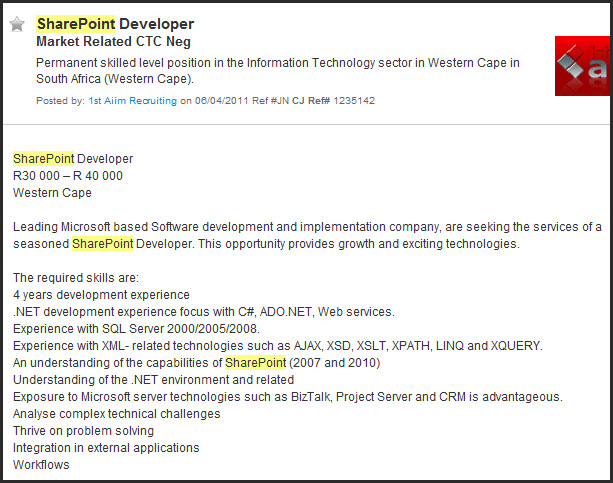Click the red recruiter logo thumbnail
The image size is (613, 483).
[581, 66]
